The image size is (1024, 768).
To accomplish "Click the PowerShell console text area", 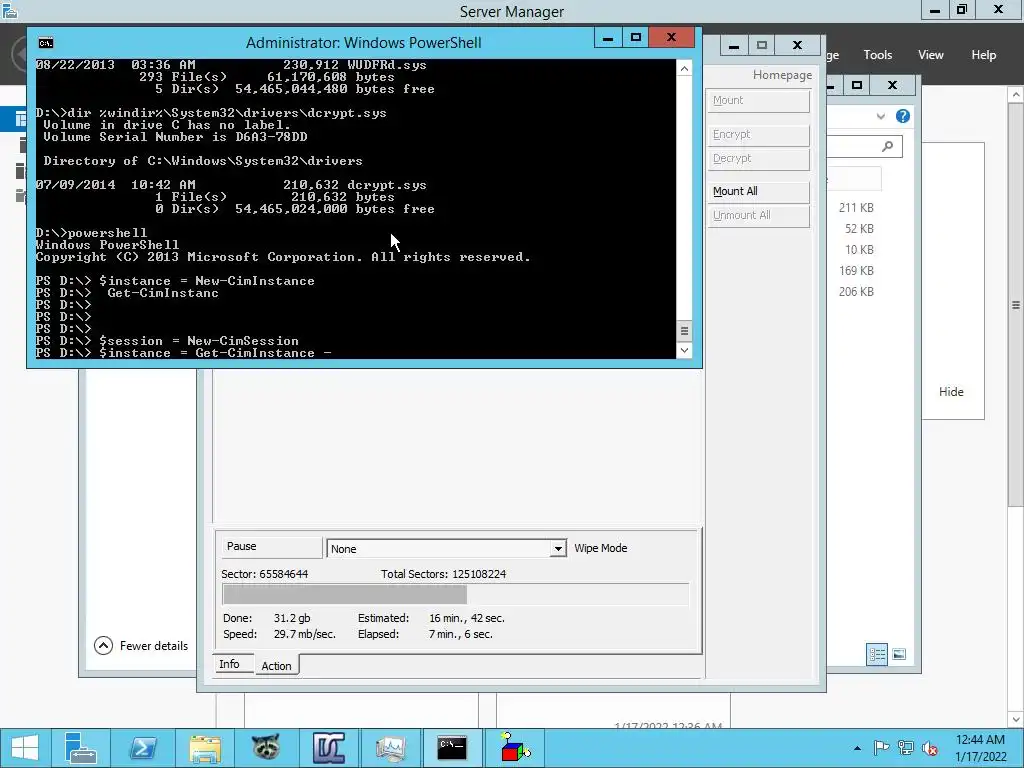I will pyautogui.click(x=356, y=209).
